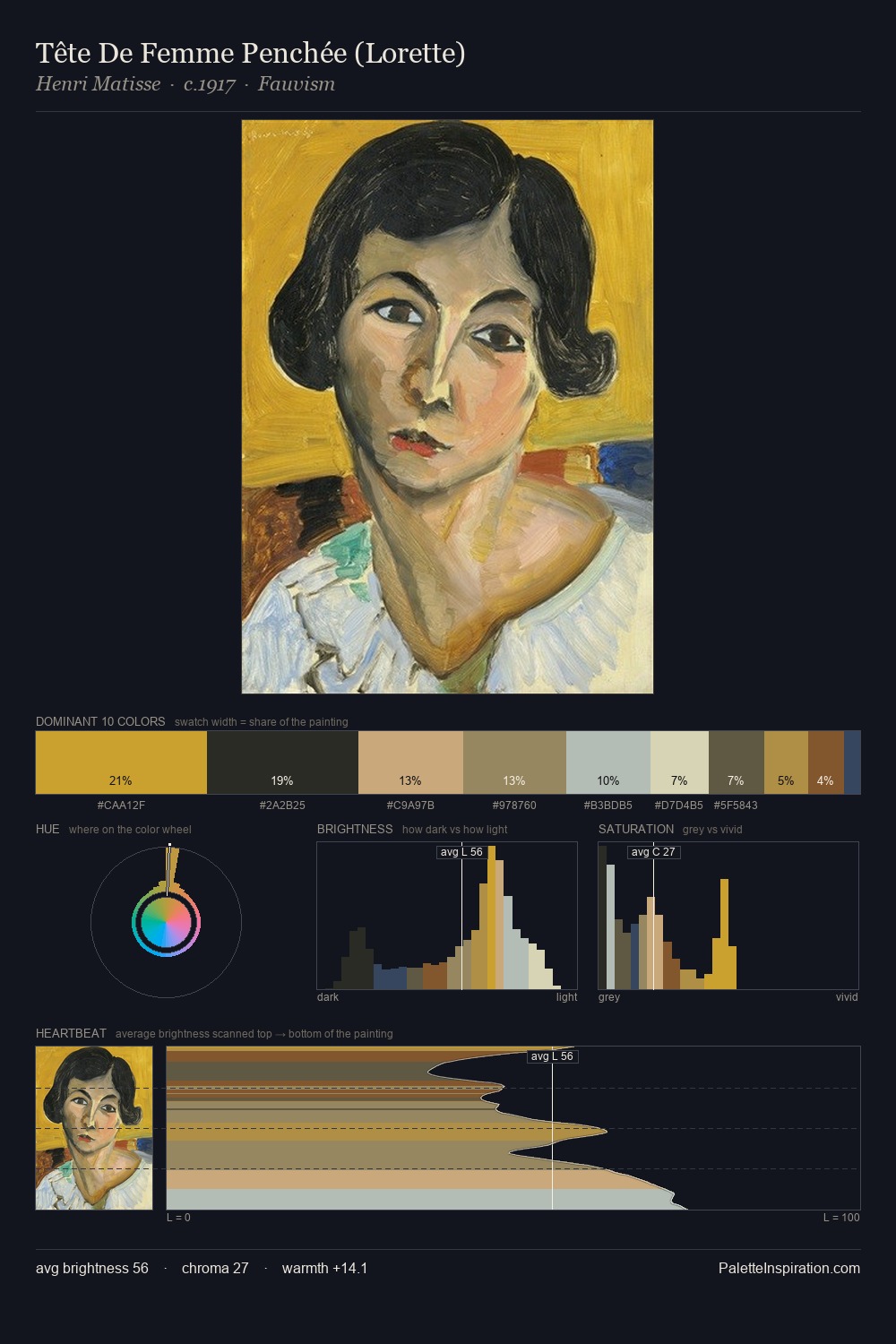
Task: Click the SATURATION section heading
Action: pos(636,829)
